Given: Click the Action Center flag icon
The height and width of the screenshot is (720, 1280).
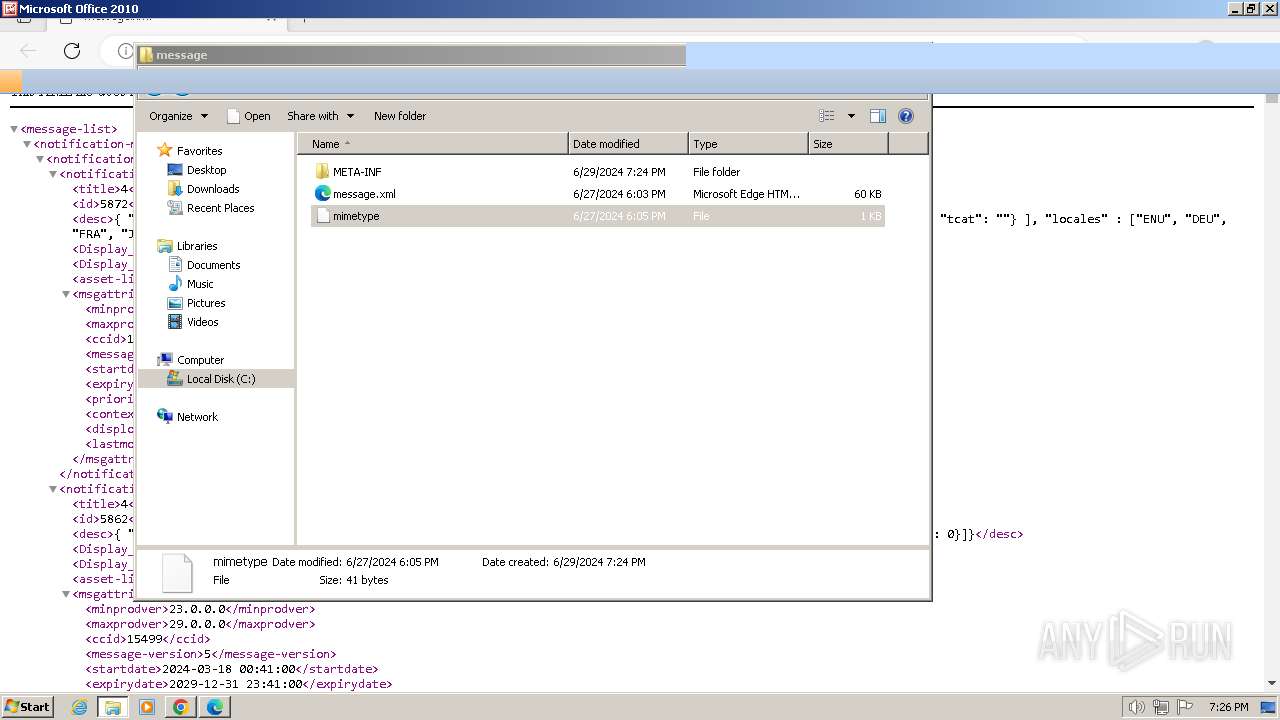Looking at the screenshot, I should pyautogui.click(x=1184, y=707).
